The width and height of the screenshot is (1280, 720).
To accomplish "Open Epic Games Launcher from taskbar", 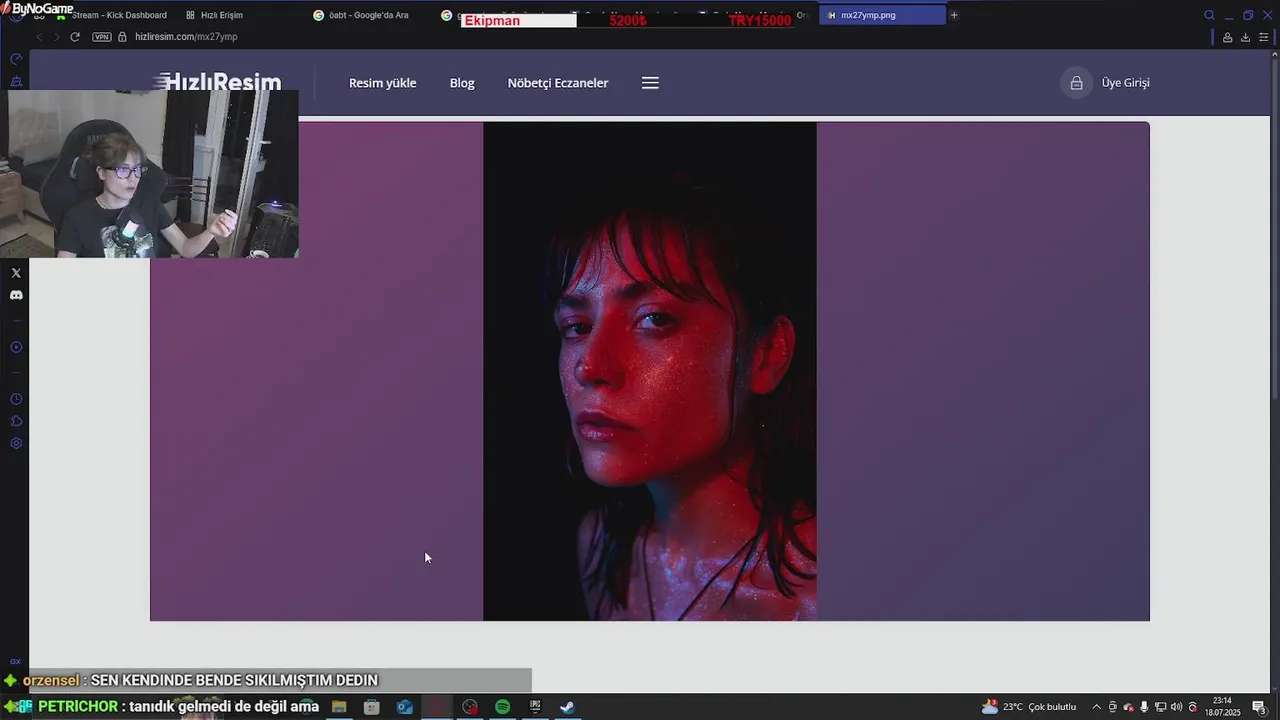I will 535,707.
